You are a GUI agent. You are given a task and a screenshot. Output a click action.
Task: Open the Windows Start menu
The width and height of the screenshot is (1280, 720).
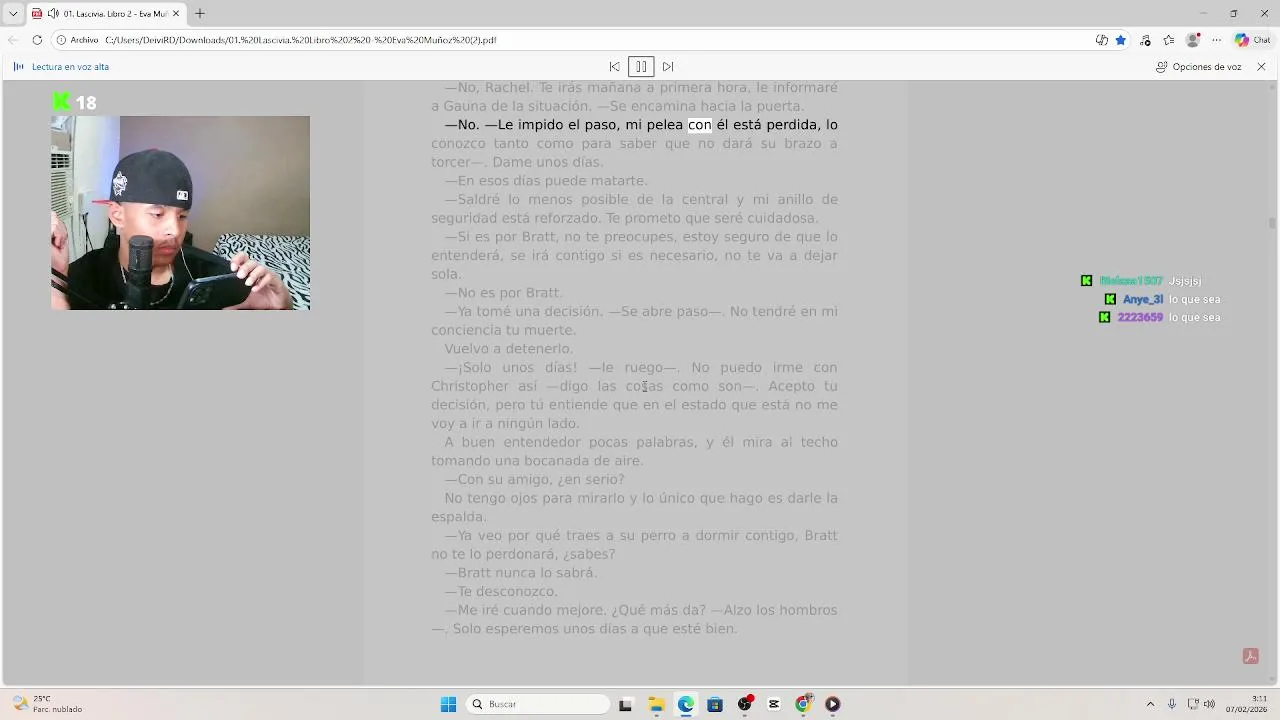[x=448, y=704]
